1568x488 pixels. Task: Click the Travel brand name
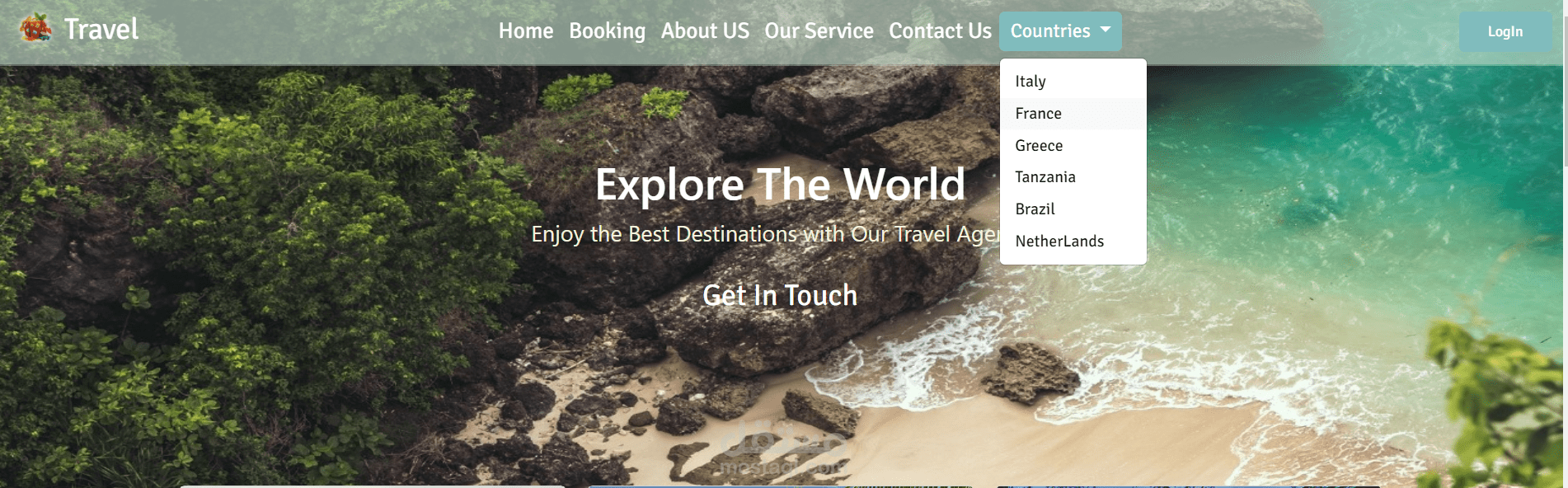point(101,30)
